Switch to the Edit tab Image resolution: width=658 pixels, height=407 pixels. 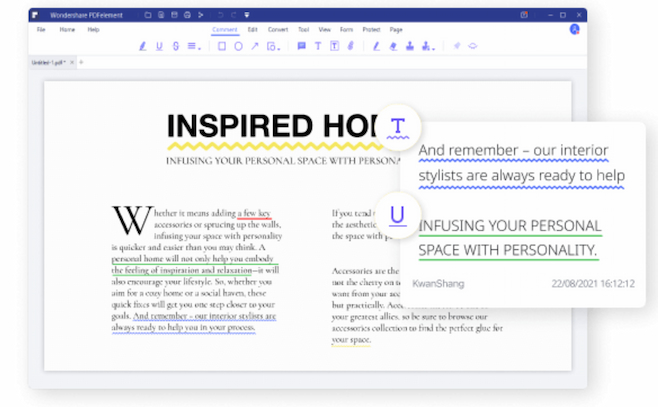click(x=253, y=30)
